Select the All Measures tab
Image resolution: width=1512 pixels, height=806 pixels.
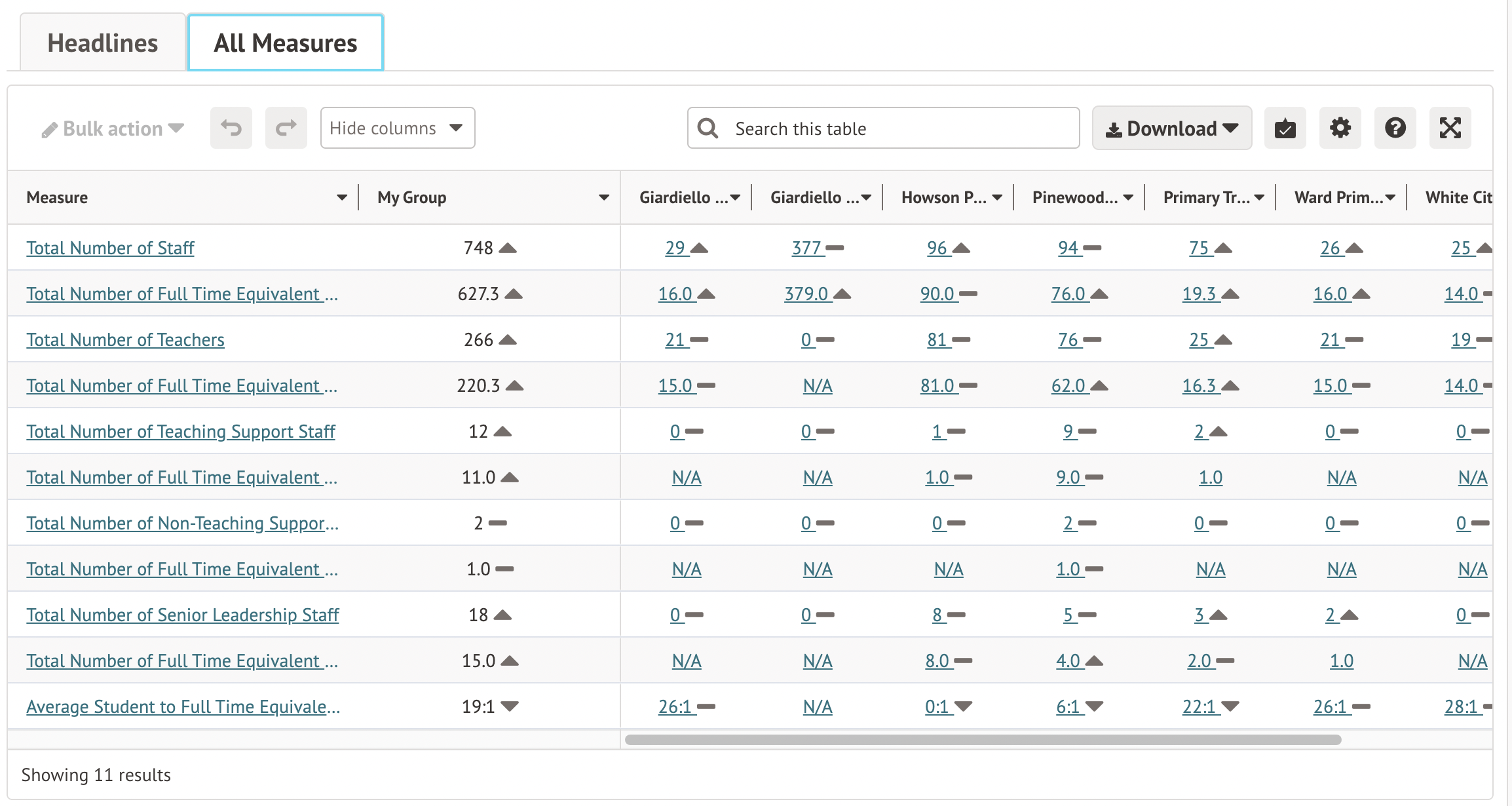(x=285, y=42)
